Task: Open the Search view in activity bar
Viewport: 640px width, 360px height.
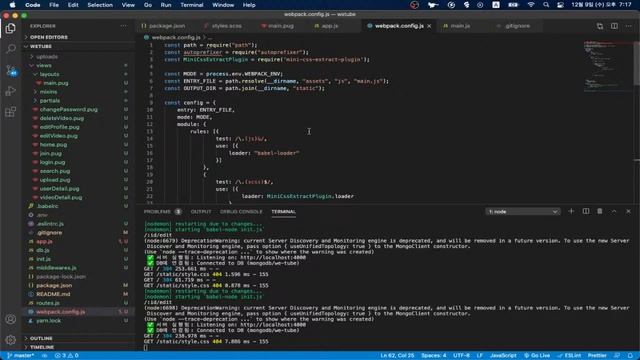Action: point(11,49)
